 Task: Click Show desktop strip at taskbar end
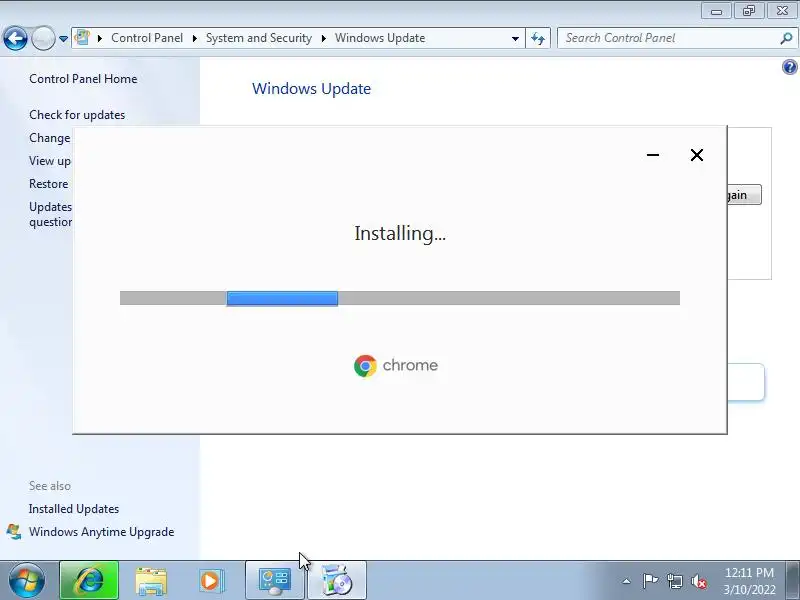(x=793, y=581)
